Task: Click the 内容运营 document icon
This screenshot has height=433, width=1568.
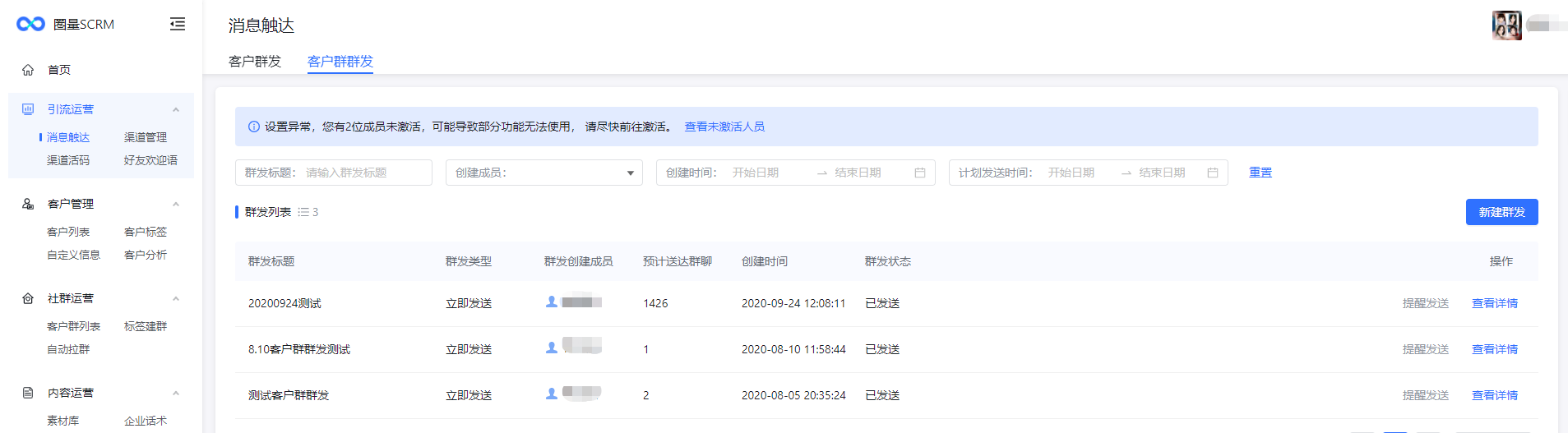Action: click(x=28, y=393)
